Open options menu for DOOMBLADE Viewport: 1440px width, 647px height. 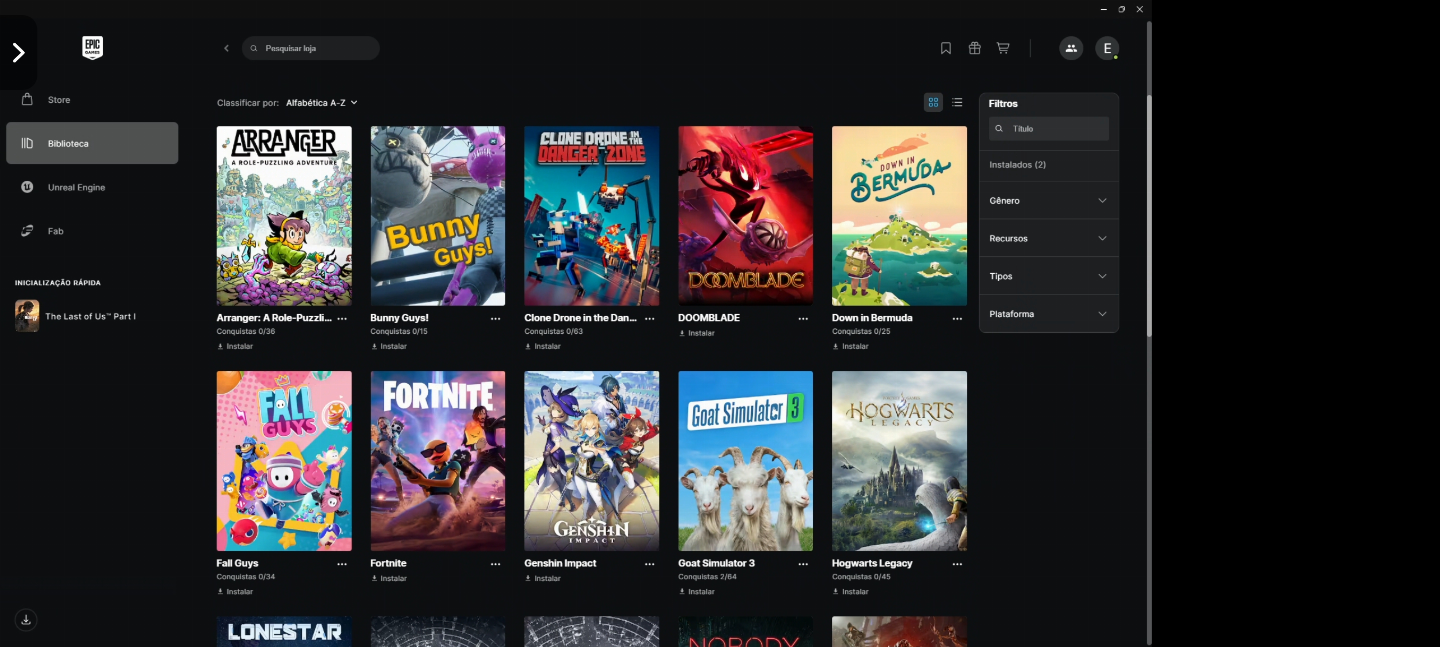tap(803, 318)
